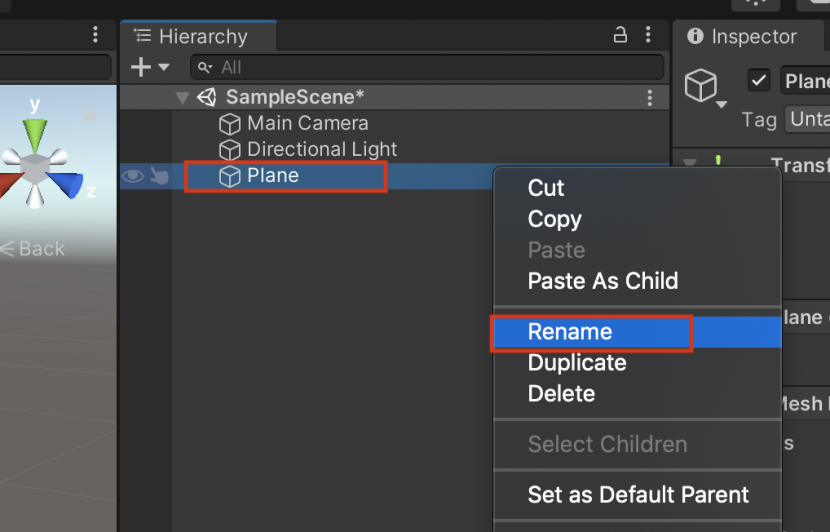The image size is (830, 532).
Task: Open the Hierarchy panel's three-dot options menu
Action: 650,36
